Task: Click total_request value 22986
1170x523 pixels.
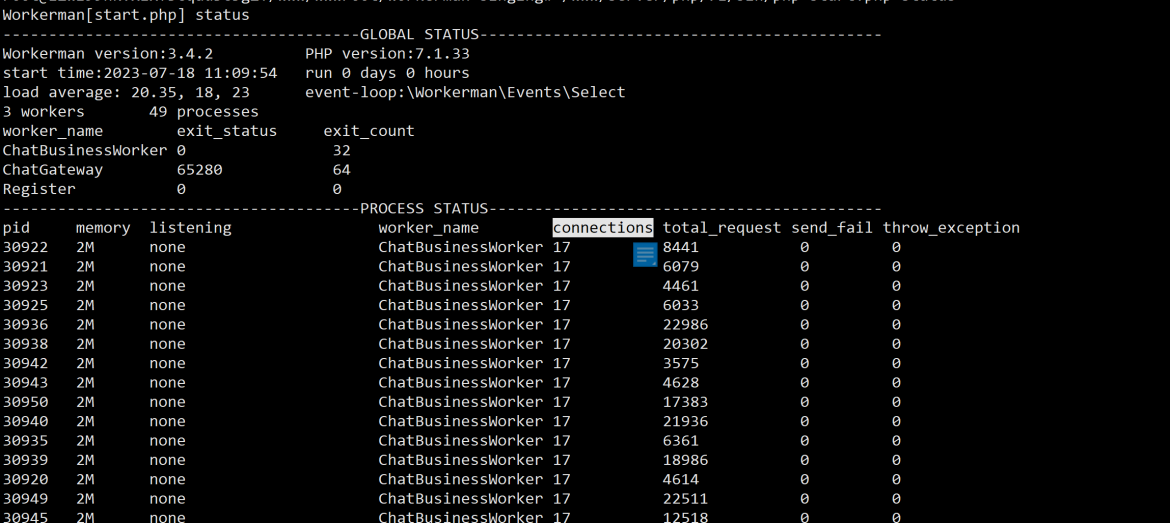Action: [685, 325]
